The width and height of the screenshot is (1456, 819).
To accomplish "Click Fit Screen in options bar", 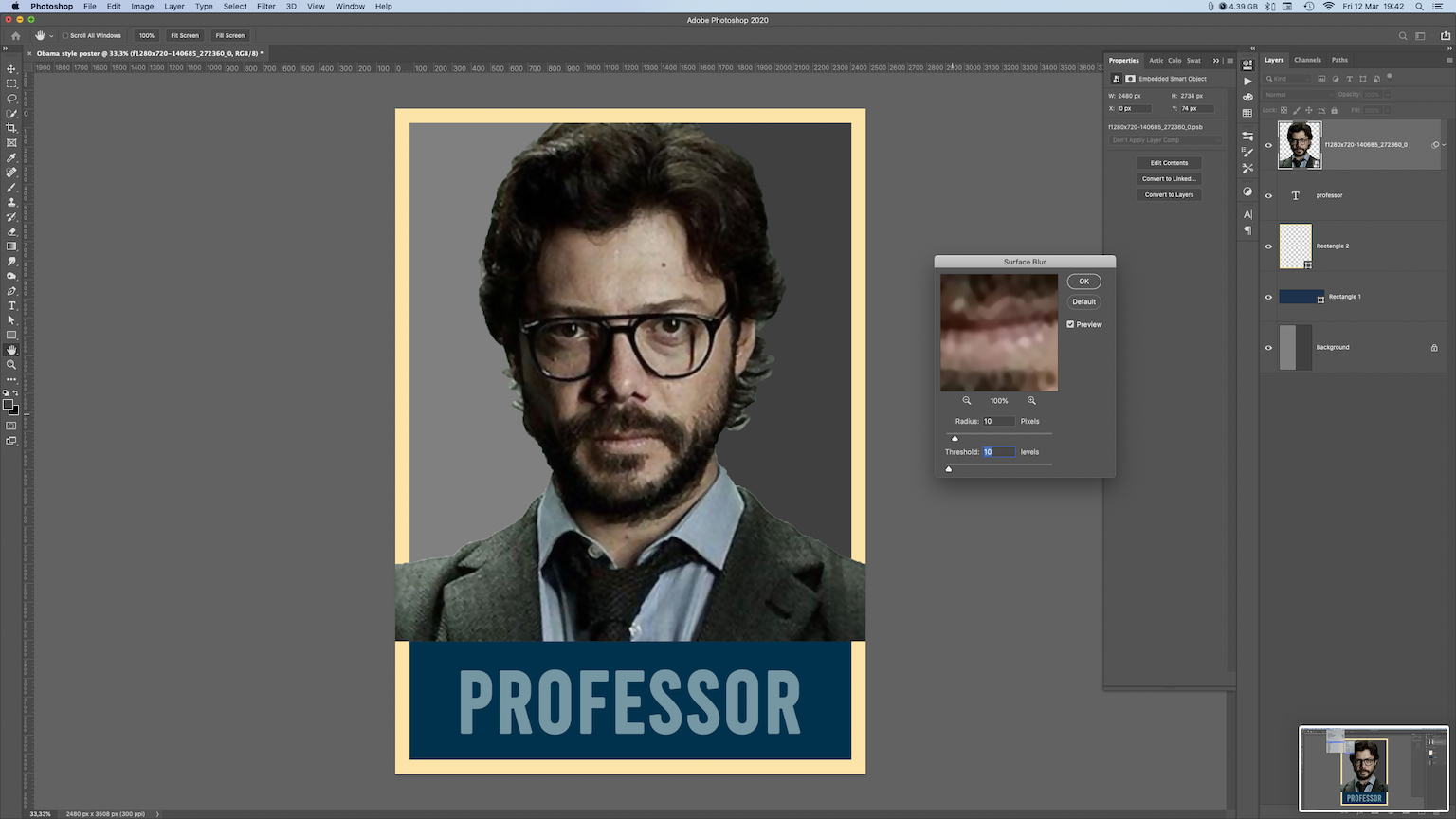I will (x=185, y=35).
